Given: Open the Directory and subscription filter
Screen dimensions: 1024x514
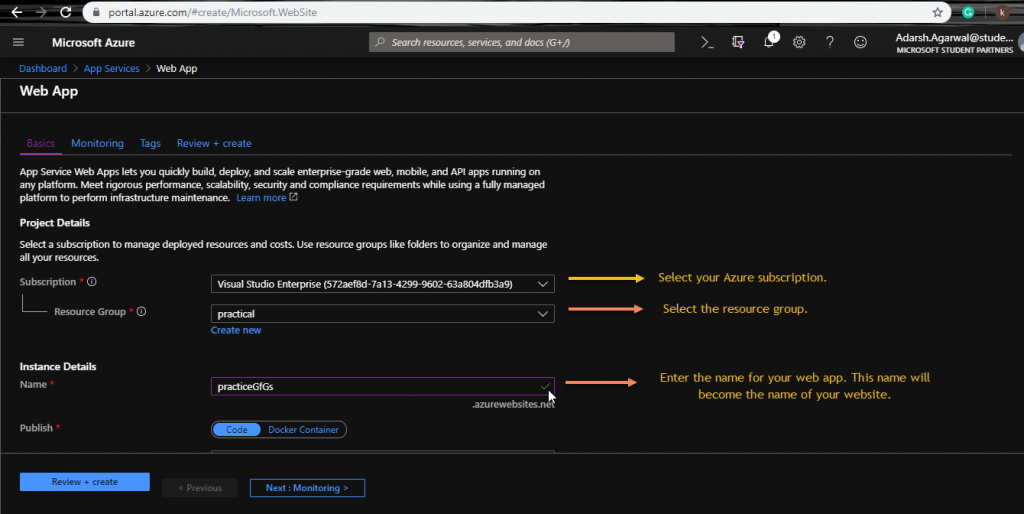Looking at the screenshot, I should tap(738, 42).
